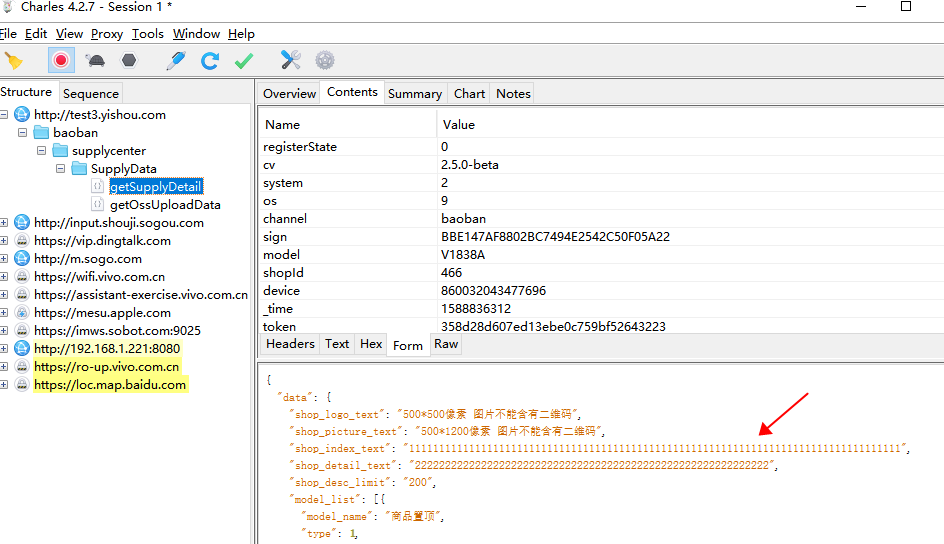The image size is (944, 544).
Task: Collapse the supplycenter folder
Action: [x=42, y=150]
